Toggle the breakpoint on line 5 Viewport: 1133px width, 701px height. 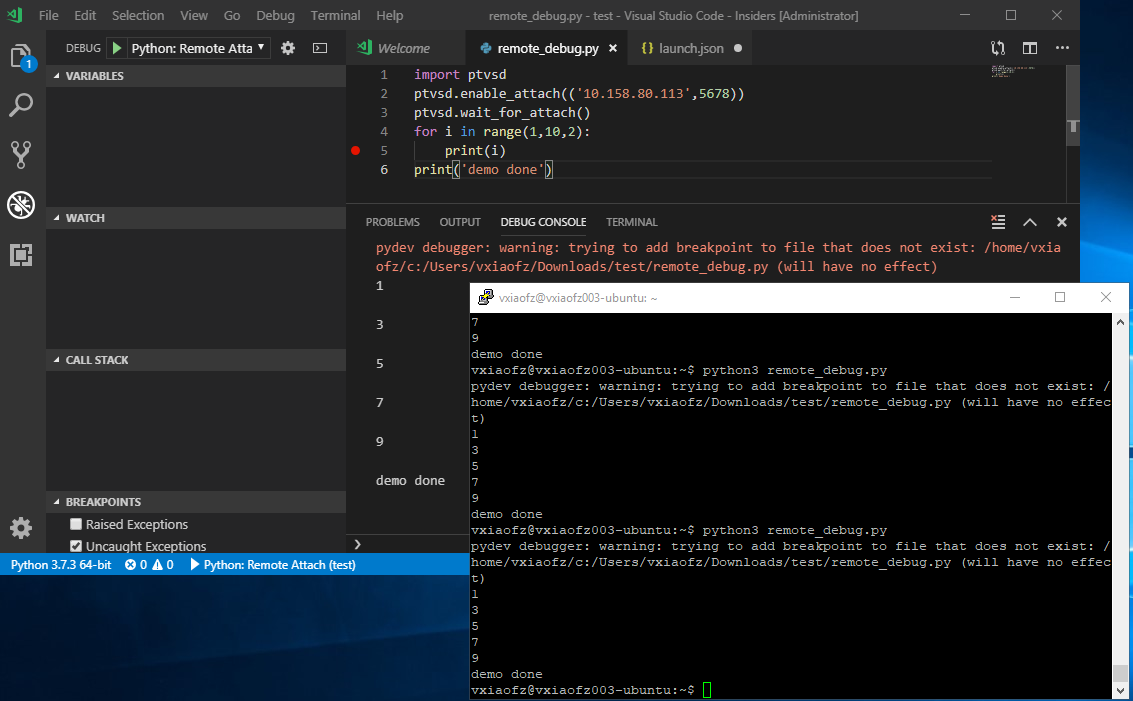click(x=355, y=150)
